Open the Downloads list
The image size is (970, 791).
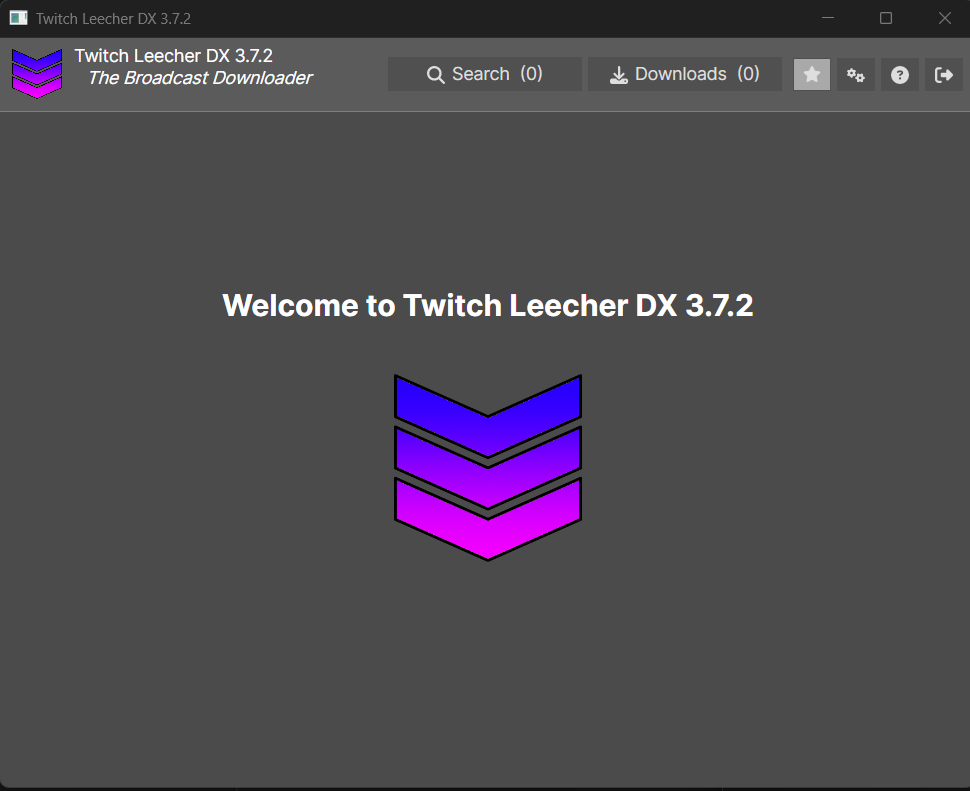(685, 74)
